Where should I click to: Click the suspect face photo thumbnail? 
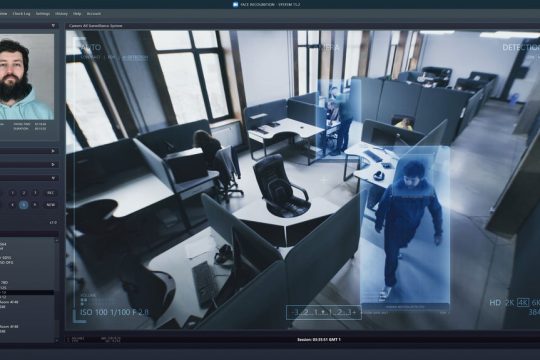[x=27, y=76]
